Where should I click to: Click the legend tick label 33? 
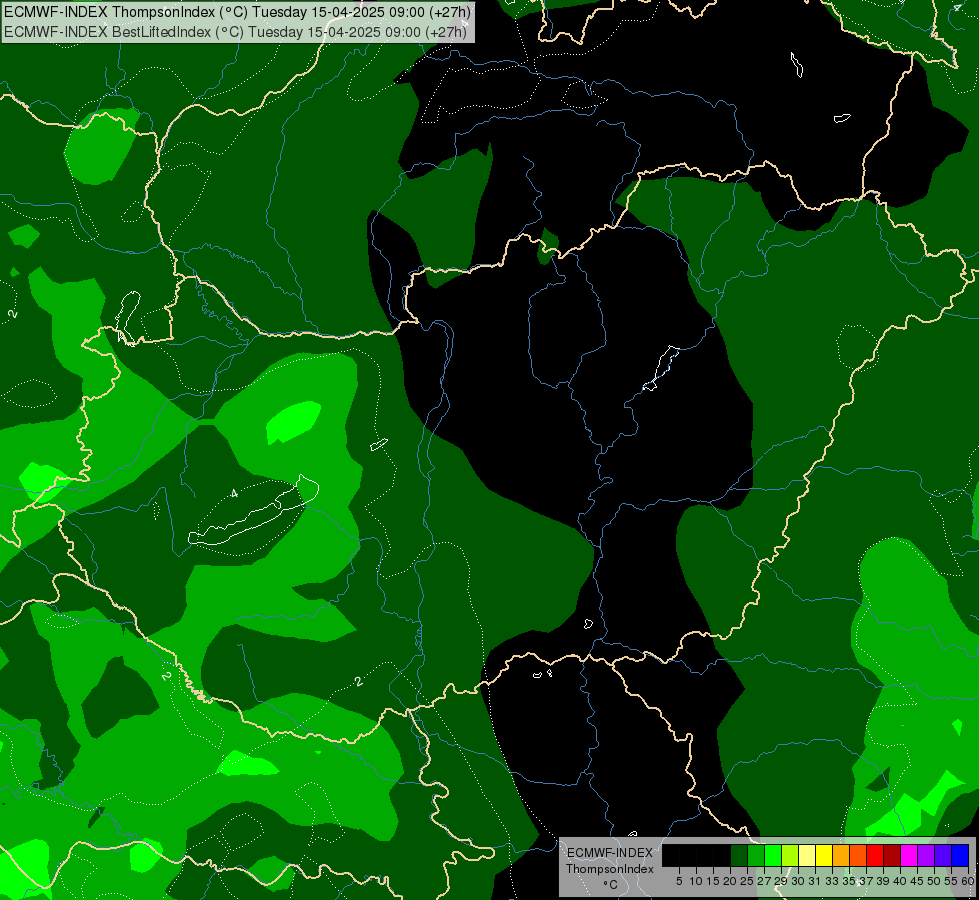click(x=832, y=881)
